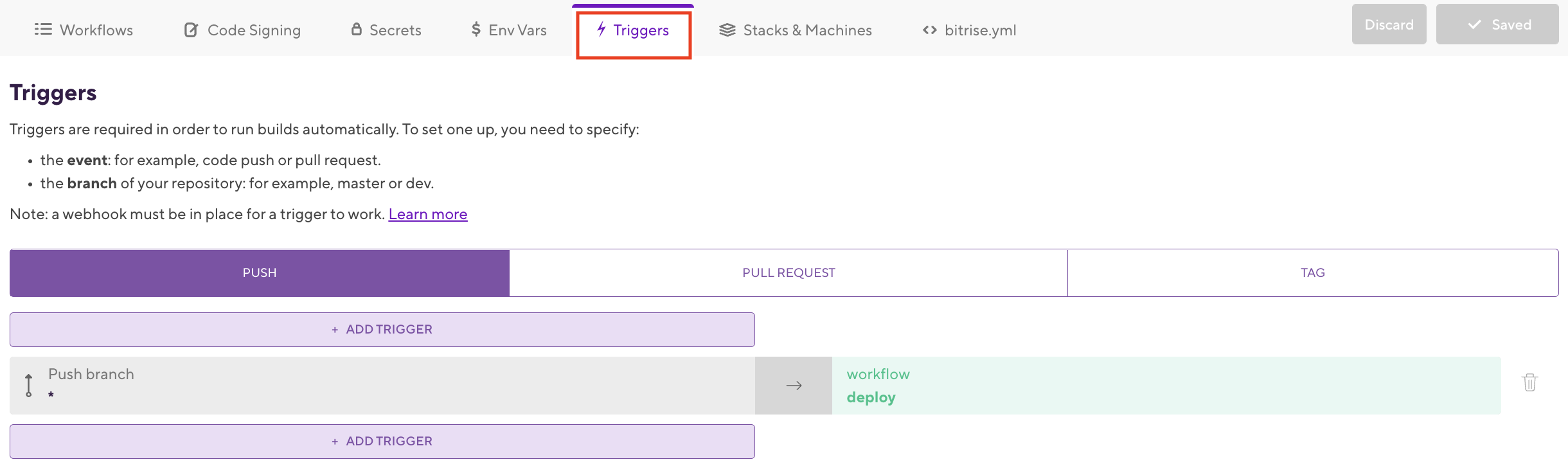Screen dimensions: 1568x464
Task: Click the bitrise.yml code brackets icon
Action: pos(929,30)
